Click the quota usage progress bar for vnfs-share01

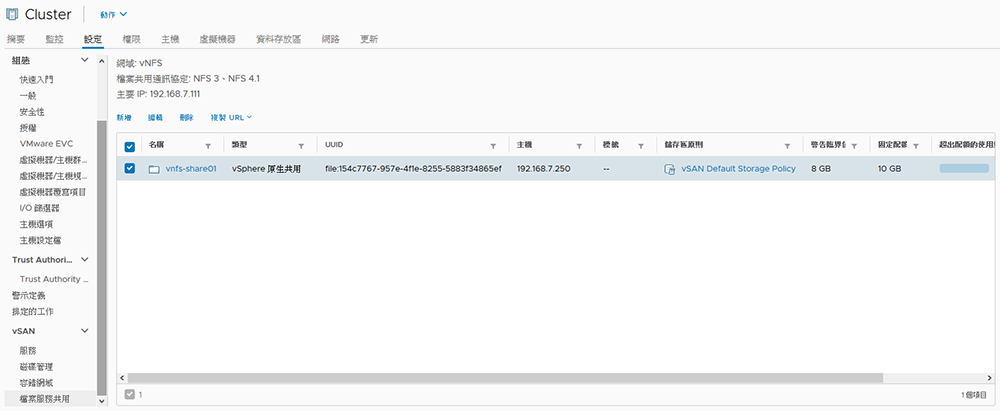coord(964,168)
